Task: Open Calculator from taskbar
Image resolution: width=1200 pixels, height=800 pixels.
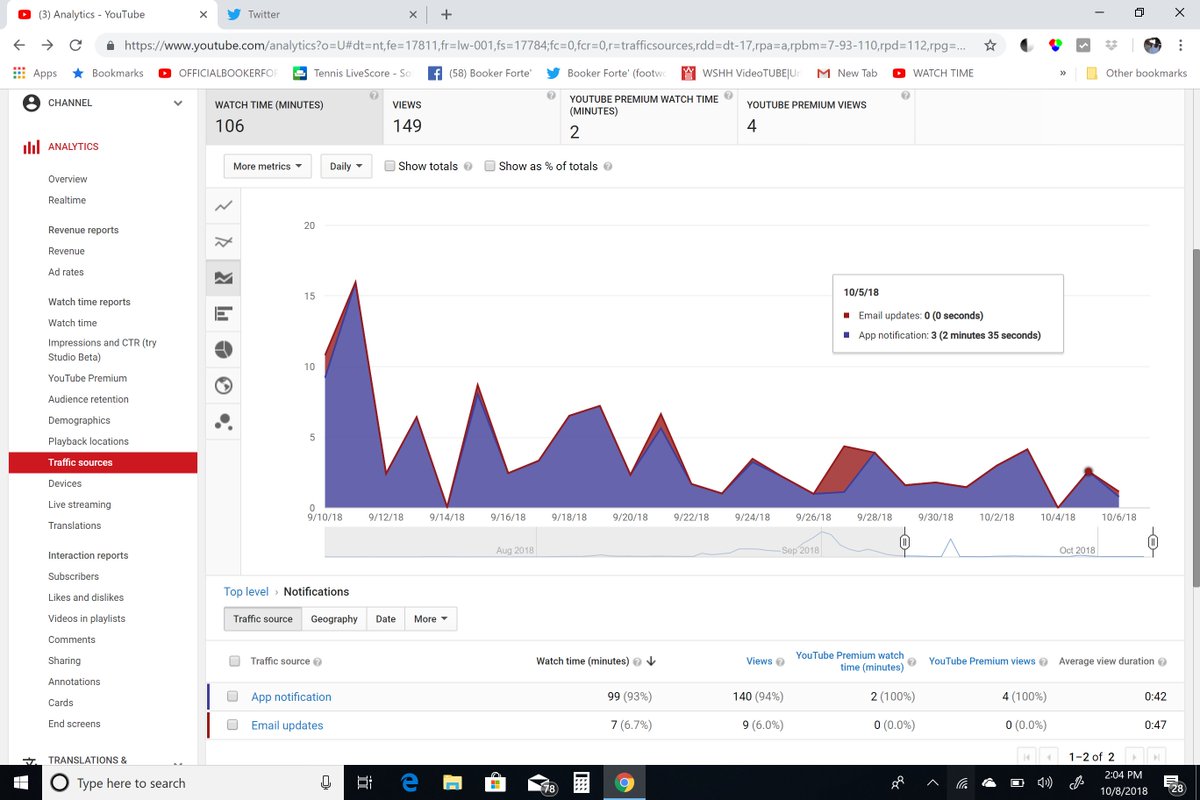Action: tap(581, 782)
